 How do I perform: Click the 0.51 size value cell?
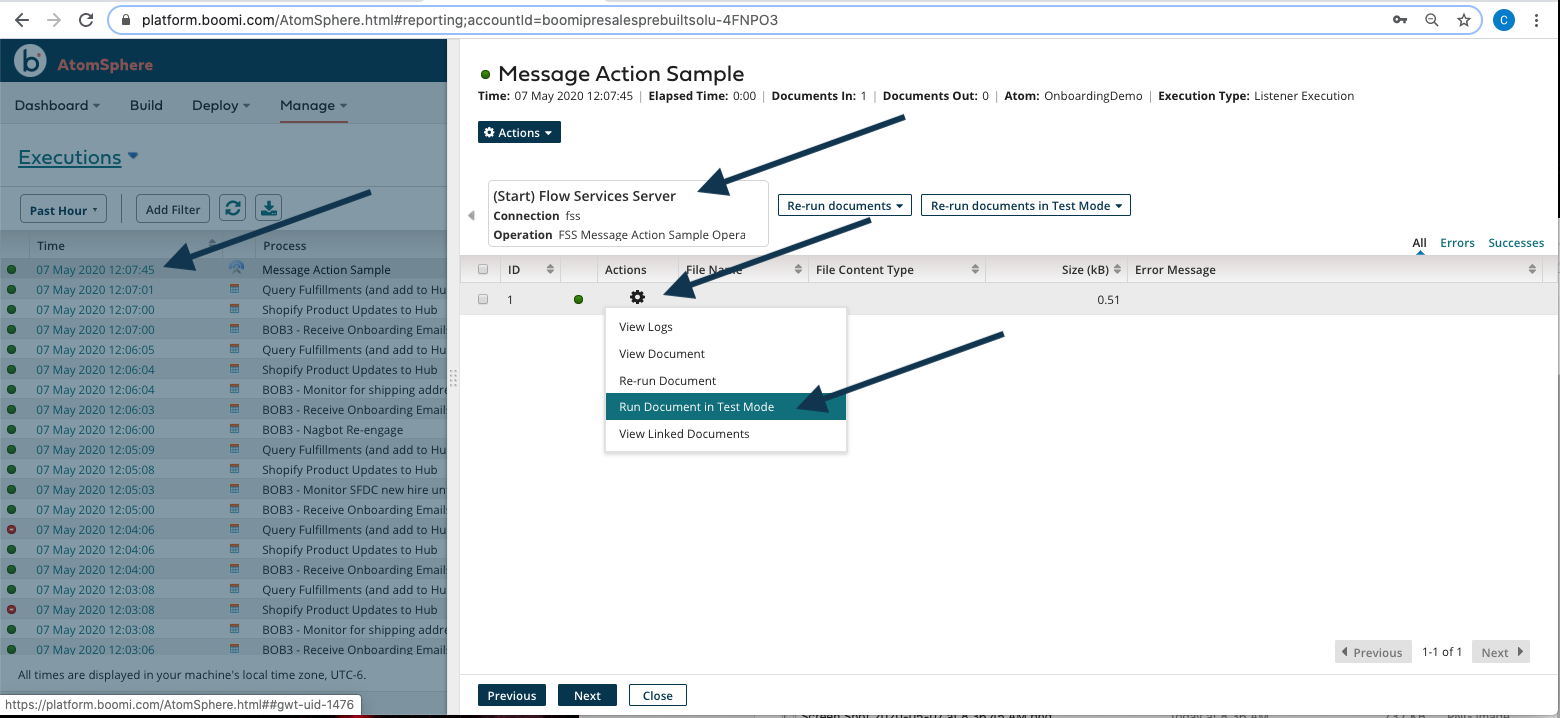1108,299
